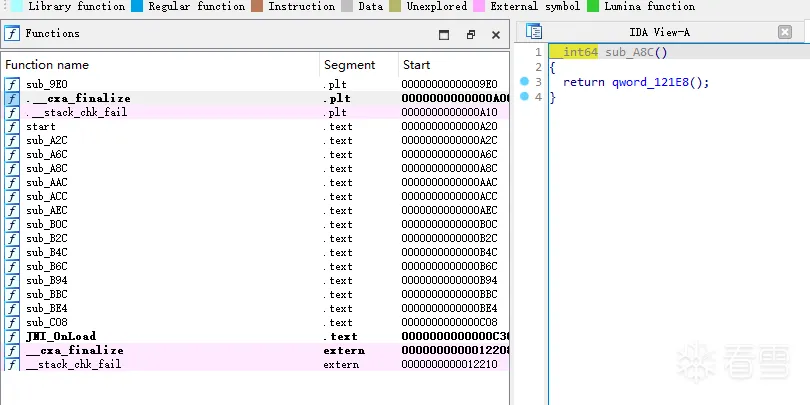Click the function icon beside sub_BBC
Viewport: 810px width, 405px height.
(12, 294)
